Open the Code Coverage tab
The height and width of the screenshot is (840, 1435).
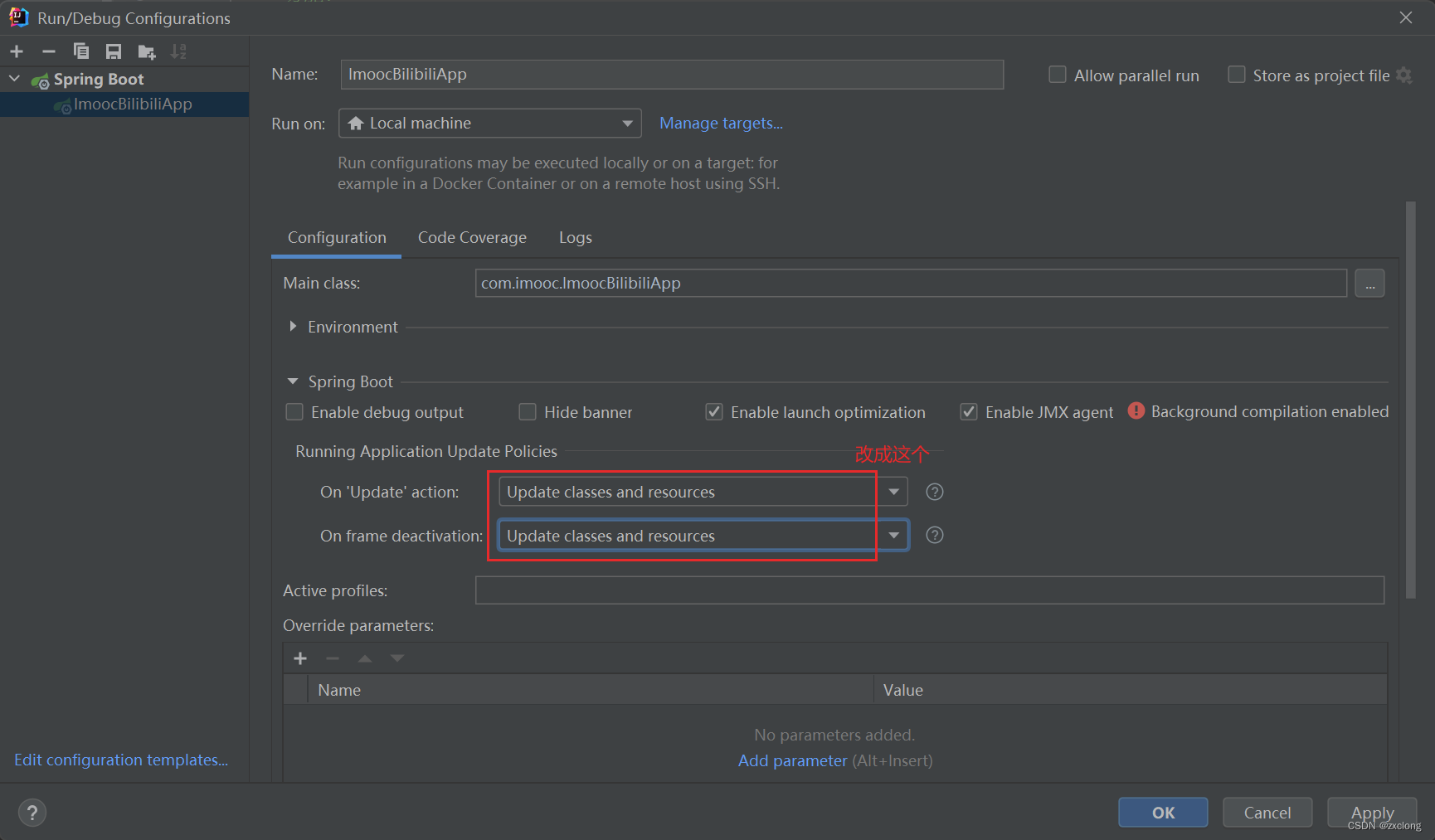tap(472, 238)
